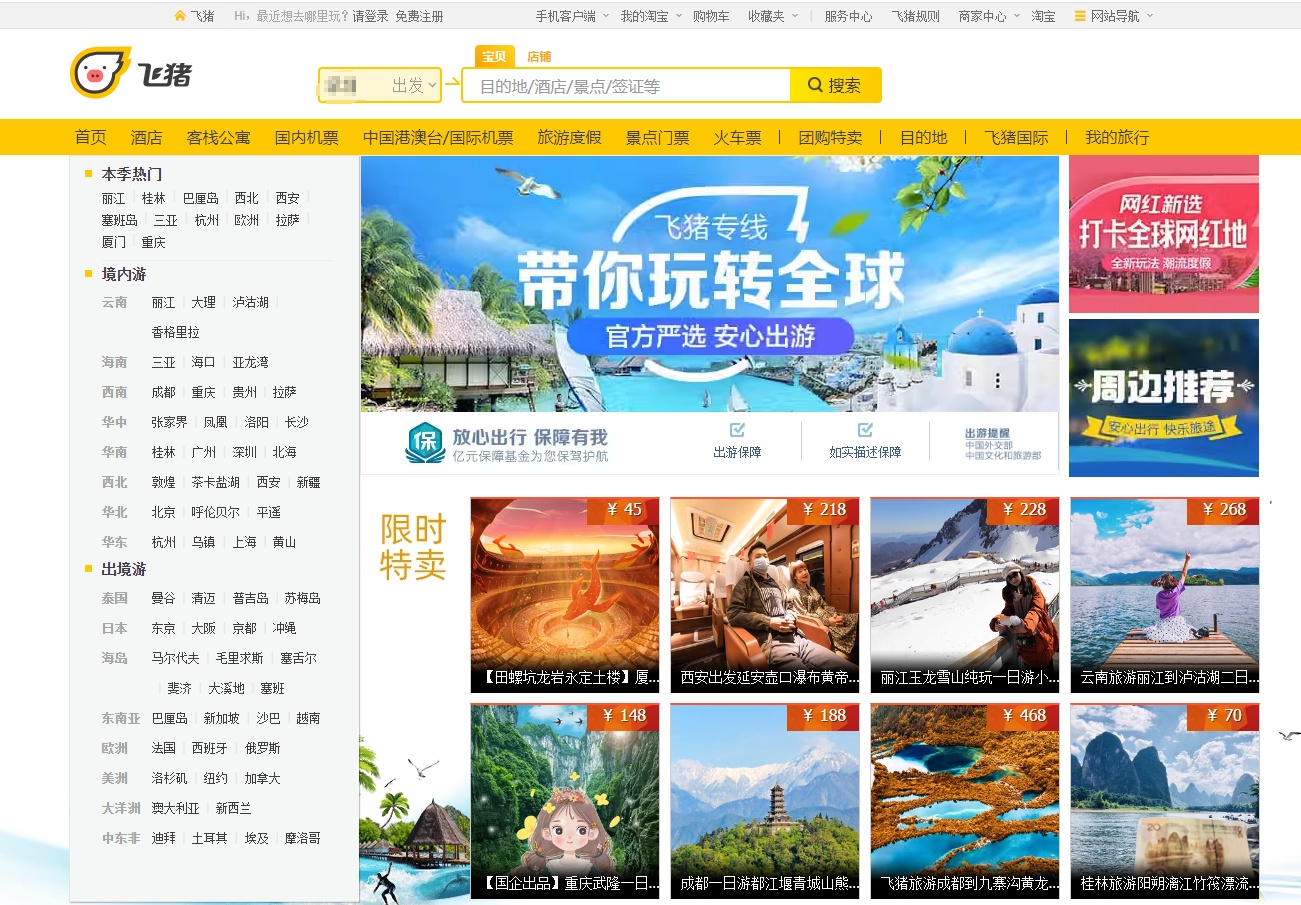Click the 免费注册 link
The width and height of the screenshot is (1301, 905).
point(419,16)
